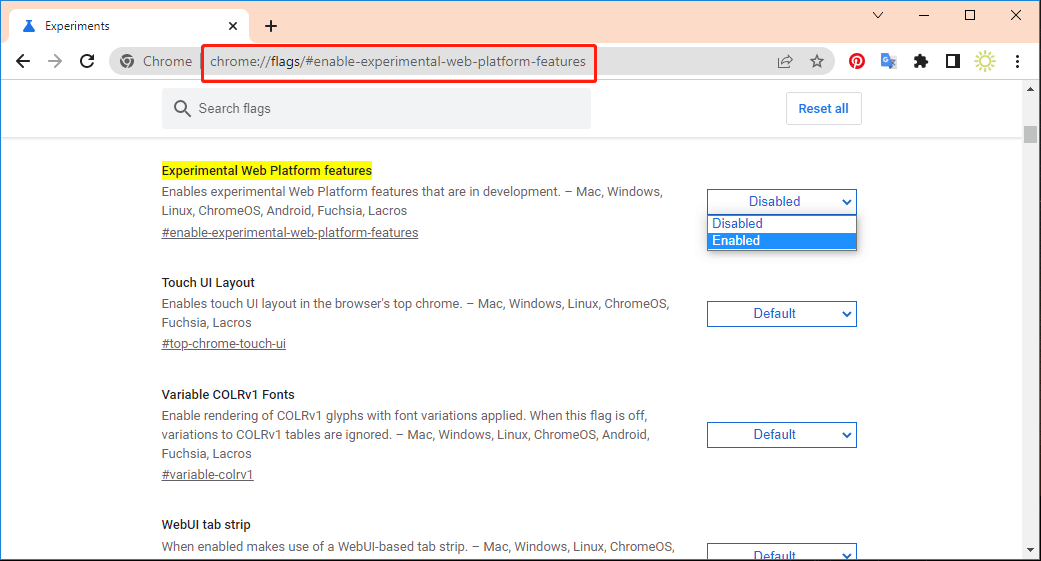1041x561 pixels.
Task: Click the forward navigation arrow
Action: point(55,61)
